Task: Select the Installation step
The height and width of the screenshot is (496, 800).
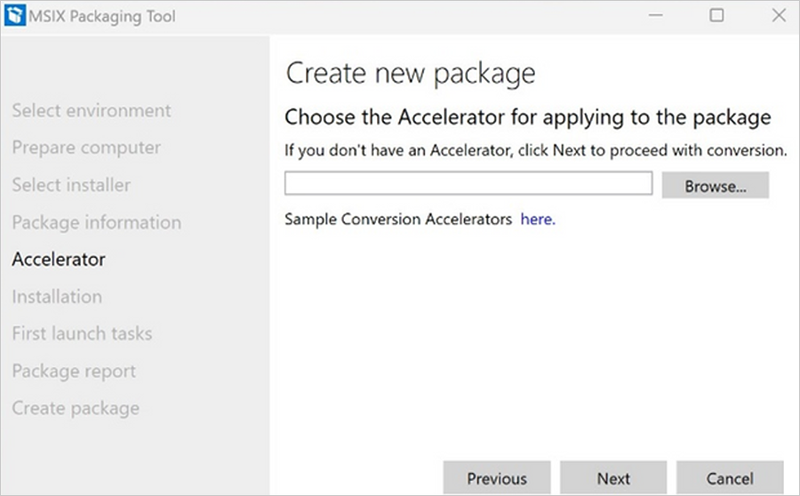Action: click(x=57, y=296)
